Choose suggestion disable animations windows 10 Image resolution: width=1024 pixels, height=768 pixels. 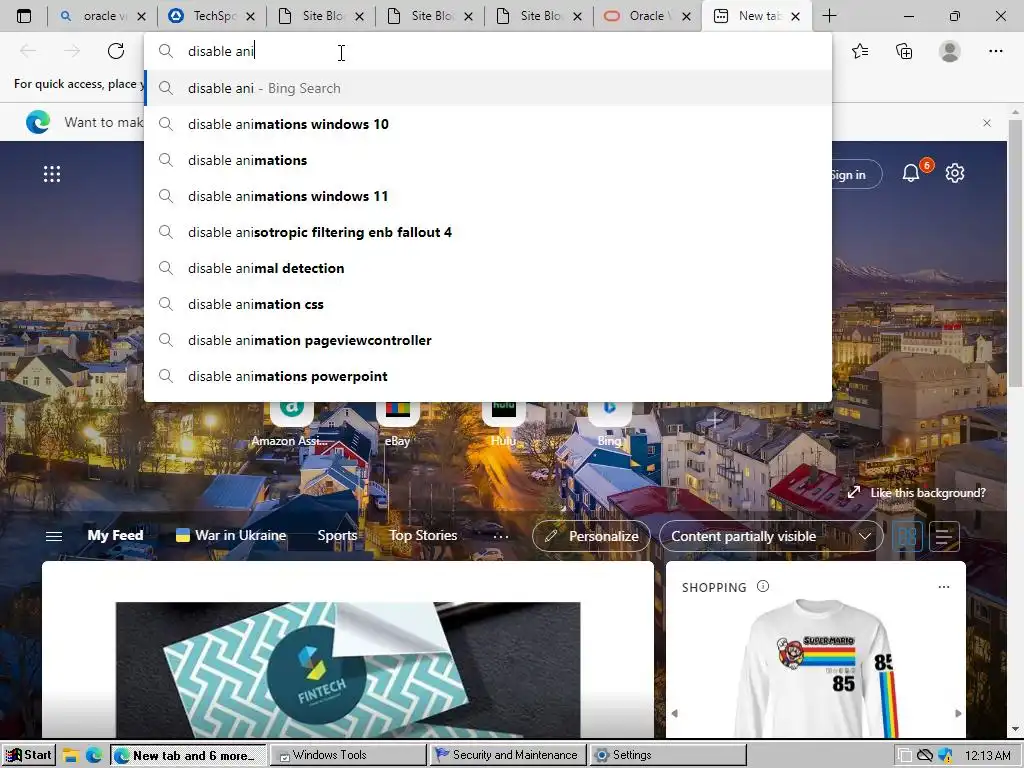488,124
